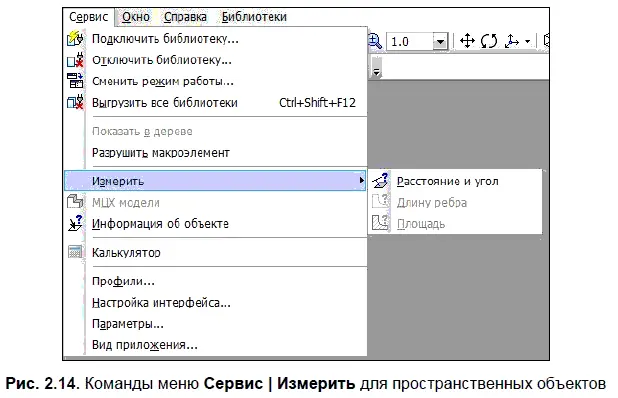Click the Подключить библиотеку plug icon
The width and height of the screenshot is (618, 398).
(x=75, y=39)
